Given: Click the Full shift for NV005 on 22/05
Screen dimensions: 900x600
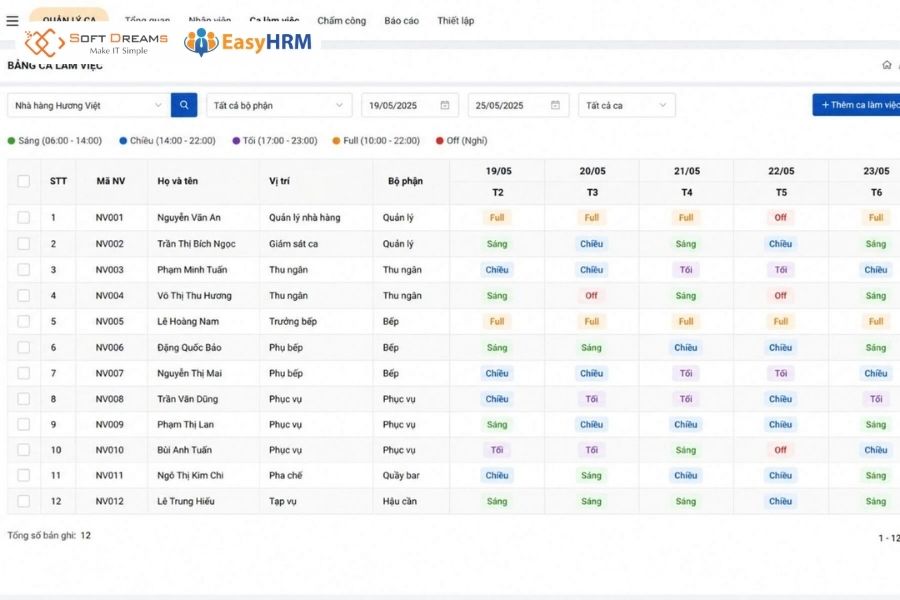Looking at the screenshot, I should pos(781,321).
